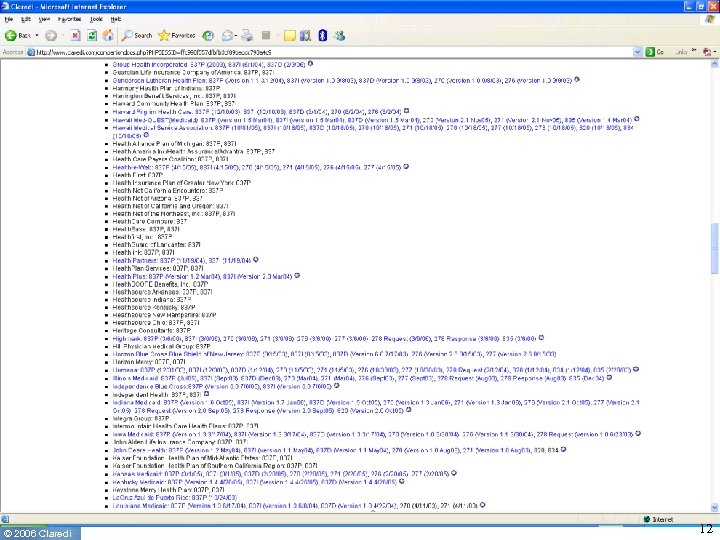Open the Iowa Medicaid link
The width and height of the screenshot is (720, 540).
[x=373, y=434]
